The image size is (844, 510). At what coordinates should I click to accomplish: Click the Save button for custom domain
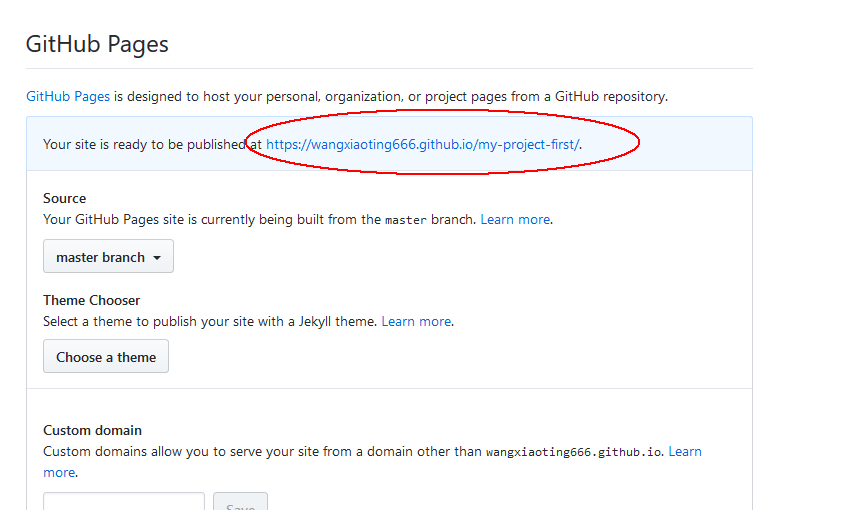coord(240,504)
